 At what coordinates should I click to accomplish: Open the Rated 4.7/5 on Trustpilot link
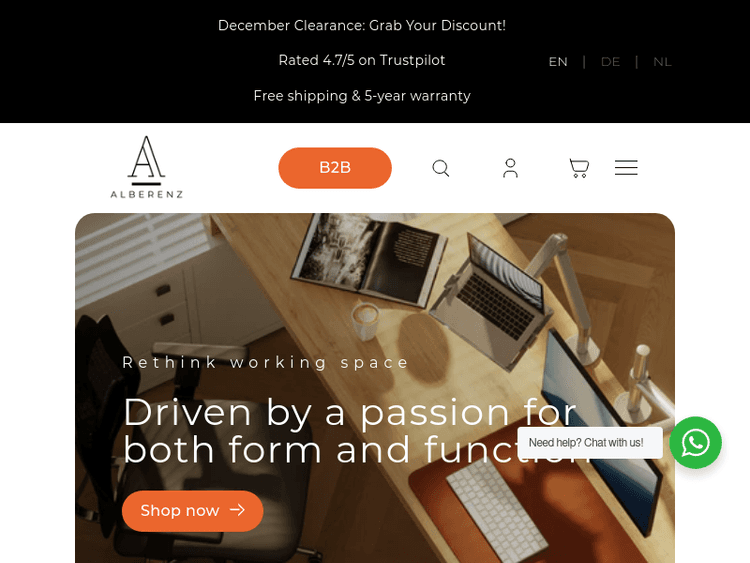362,60
